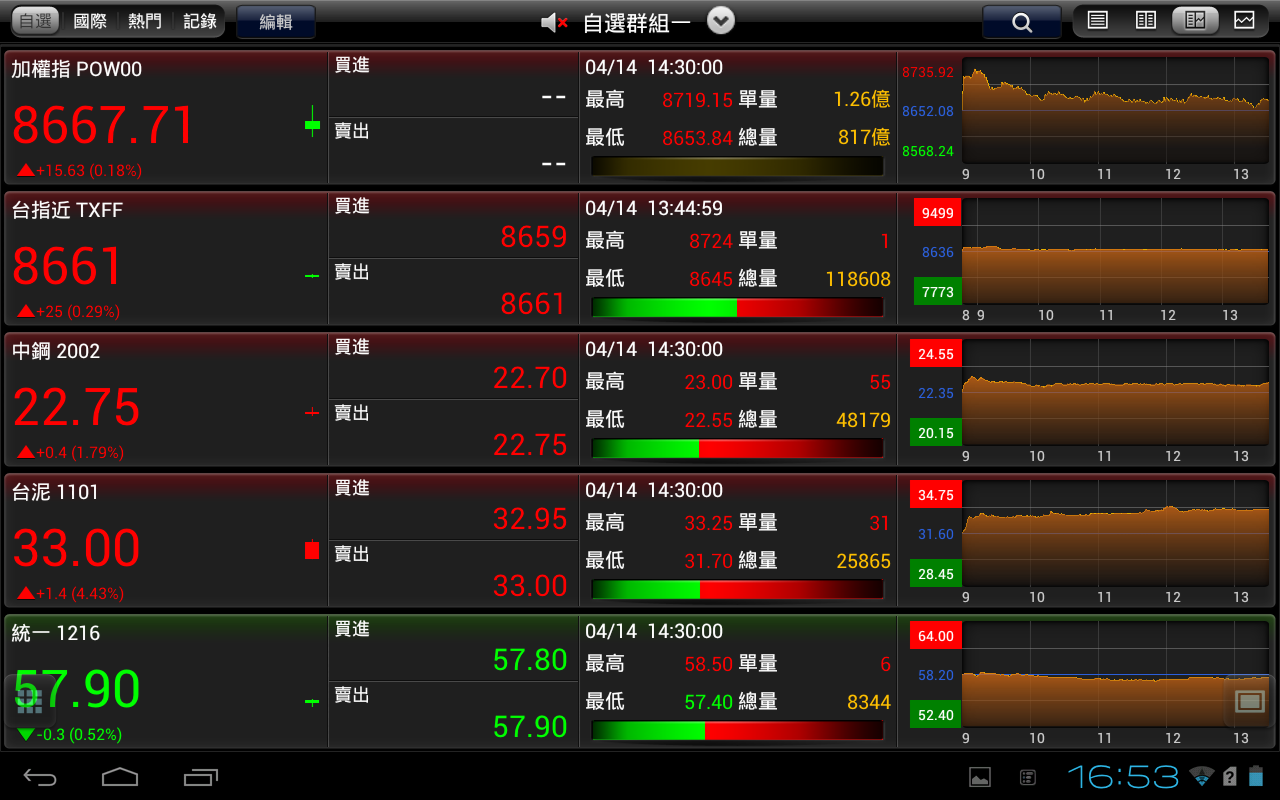Select the detailed quote layout icon
Screen dimensions: 1280x800
1194,20
